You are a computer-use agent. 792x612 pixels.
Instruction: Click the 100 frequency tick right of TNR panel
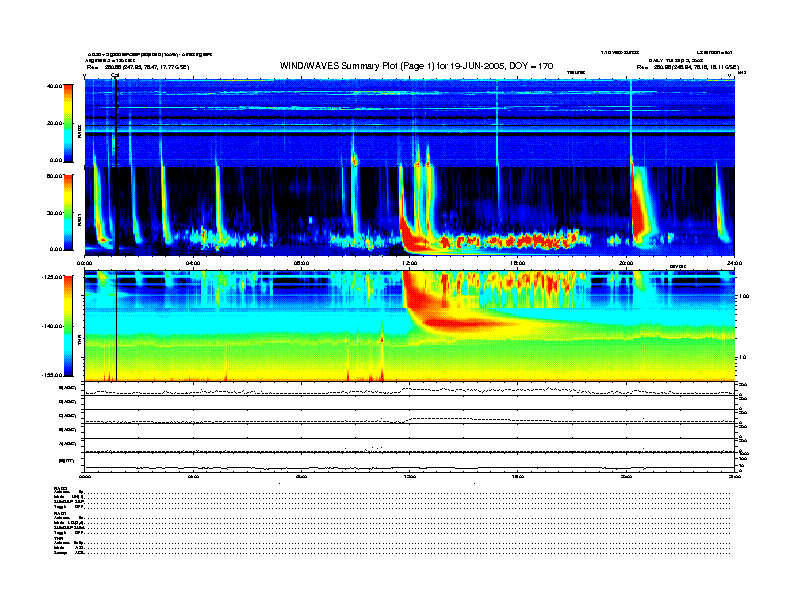(744, 296)
